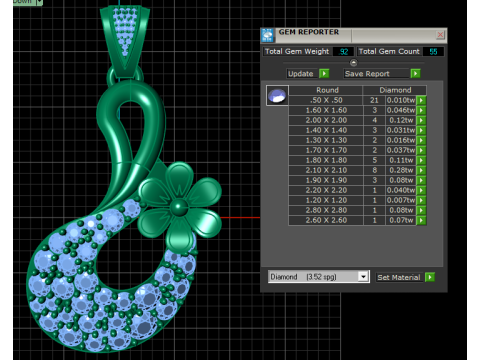
Task: Select the 2.20 X 2.20 size cell
Action: coord(326,190)
